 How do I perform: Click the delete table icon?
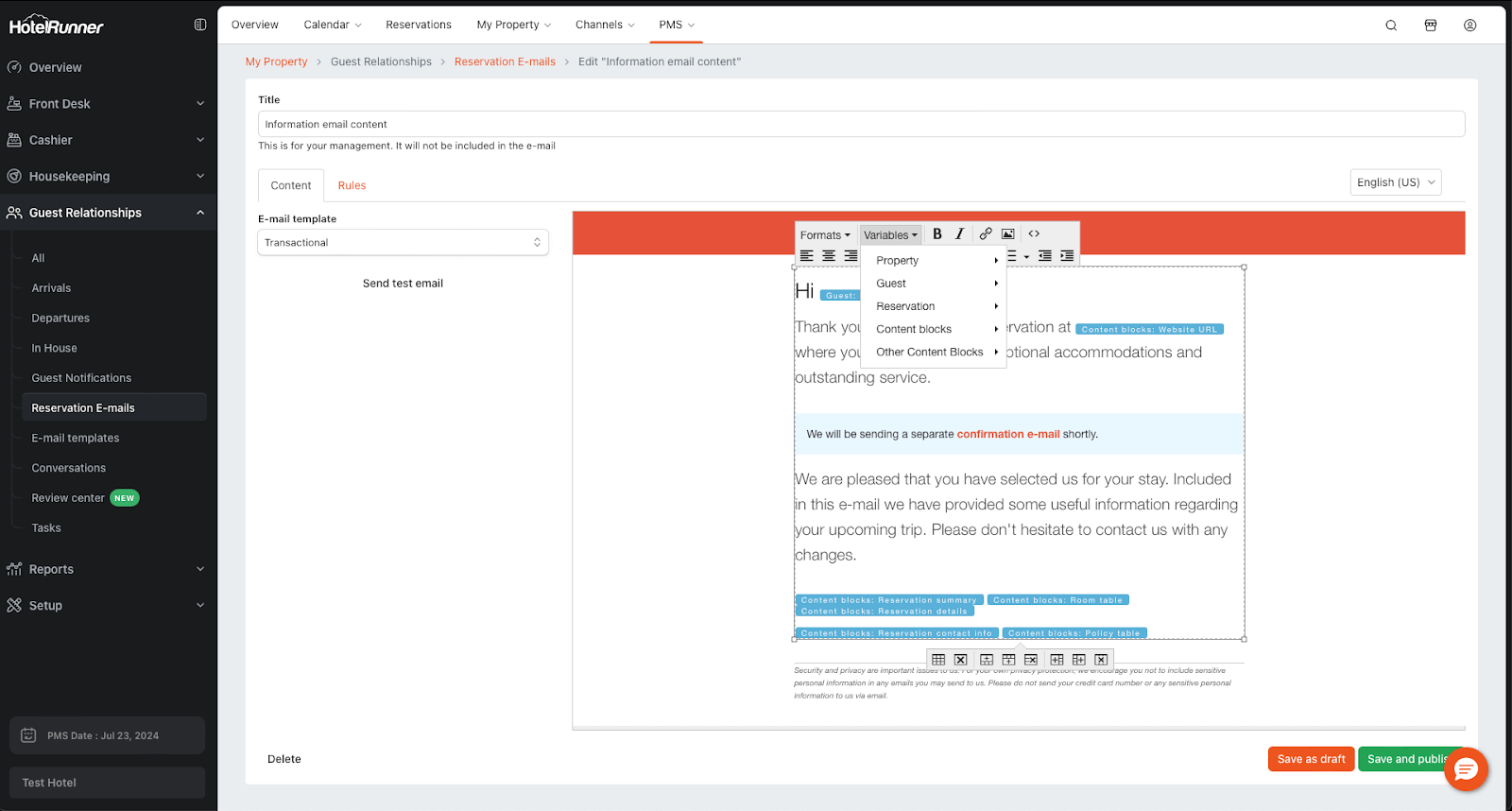pyautogui.click(x=960, y=660)
